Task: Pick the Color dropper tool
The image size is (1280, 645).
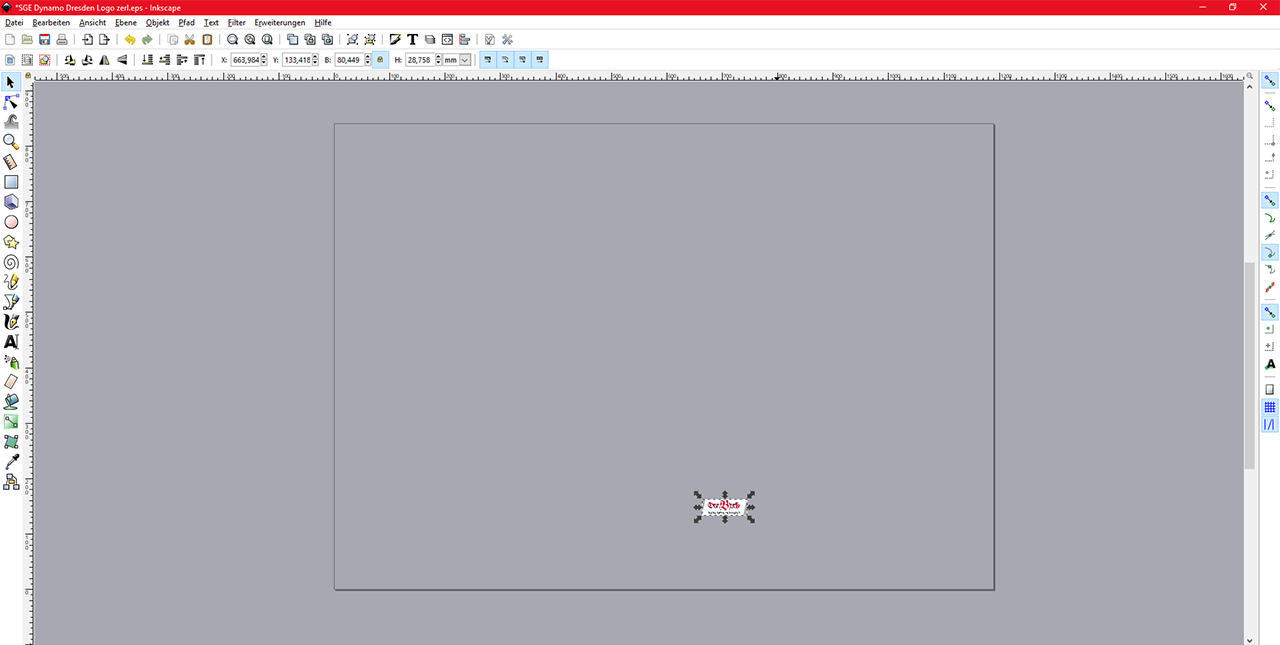Action: coord(11,462)
